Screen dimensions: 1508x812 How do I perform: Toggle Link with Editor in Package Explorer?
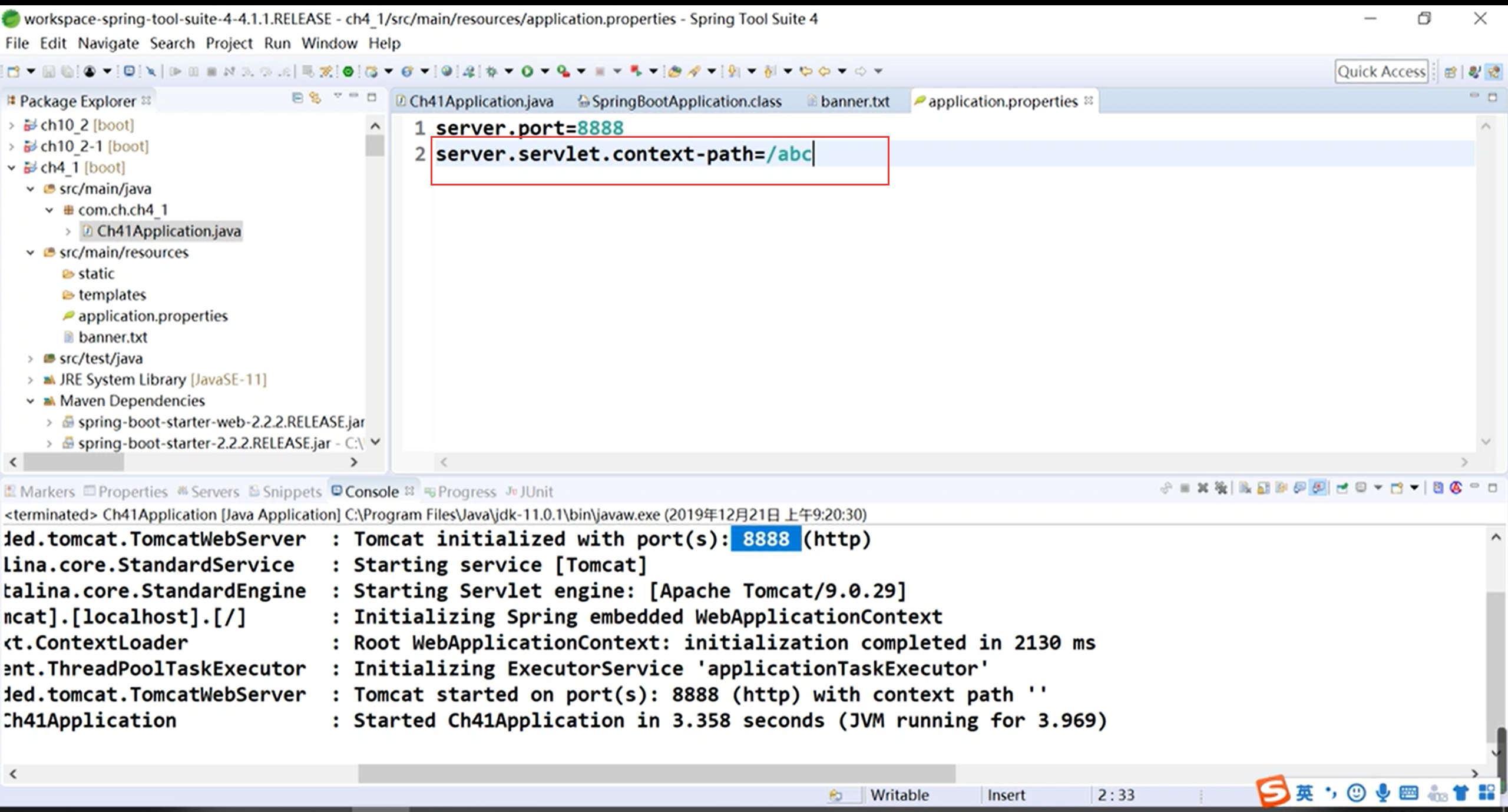click(316, 98)
